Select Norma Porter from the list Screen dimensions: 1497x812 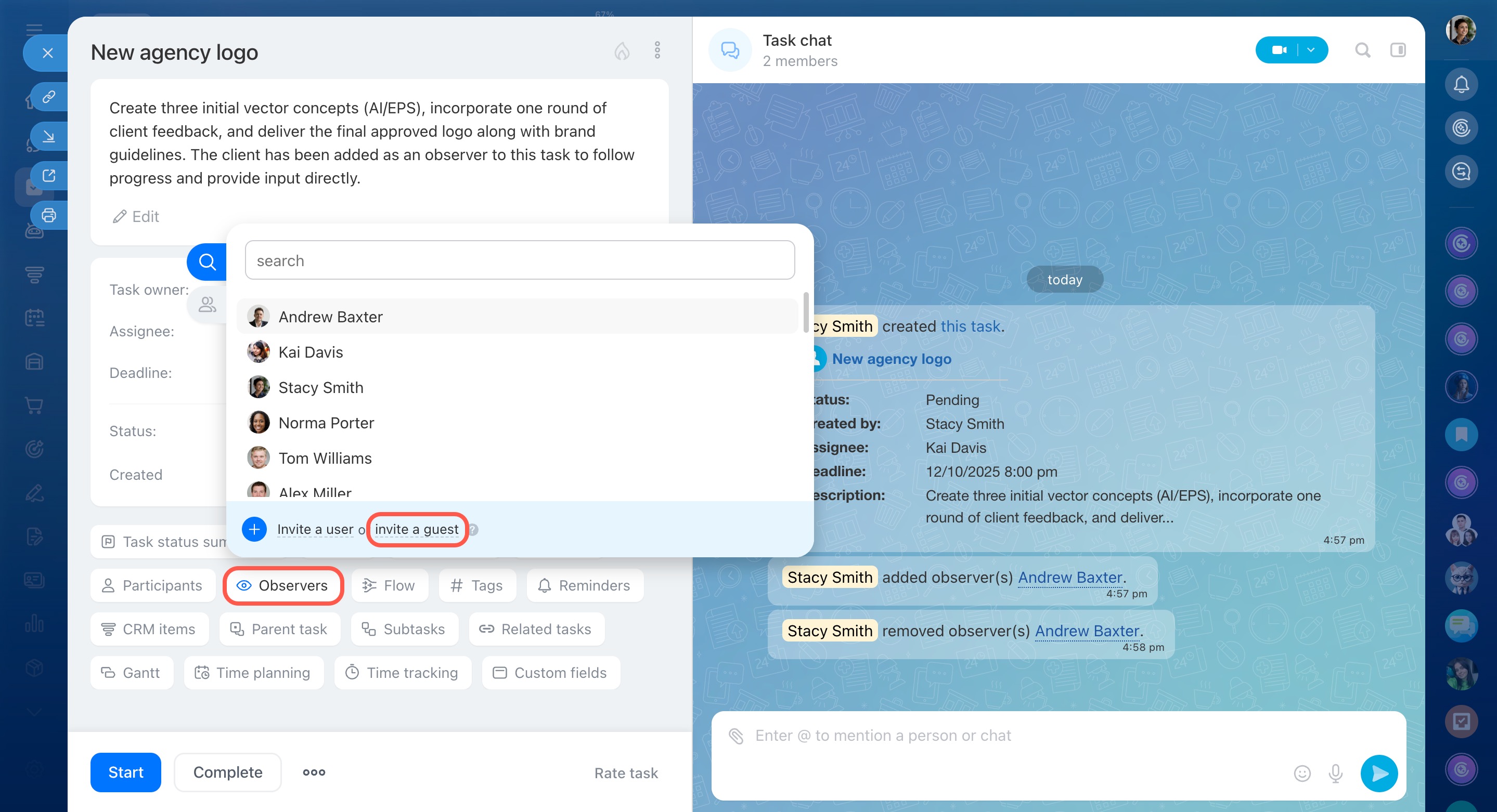[326, 423]
